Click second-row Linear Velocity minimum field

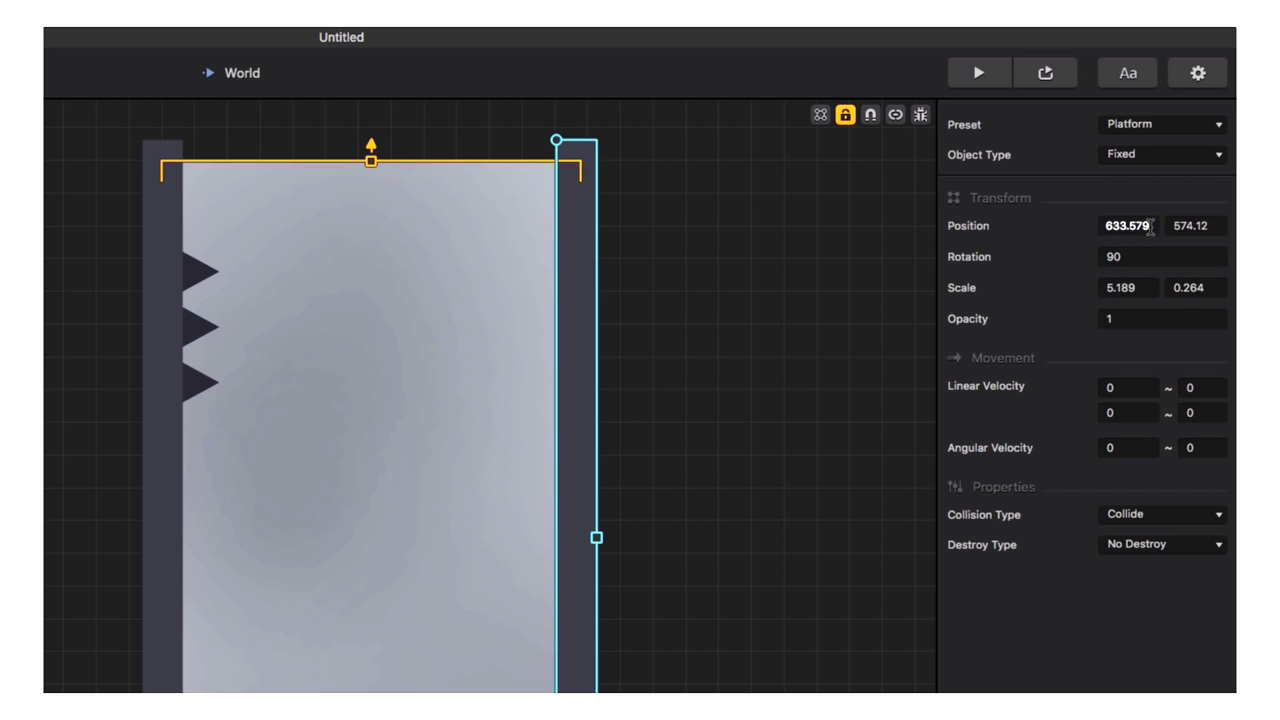click(1128, 413)
